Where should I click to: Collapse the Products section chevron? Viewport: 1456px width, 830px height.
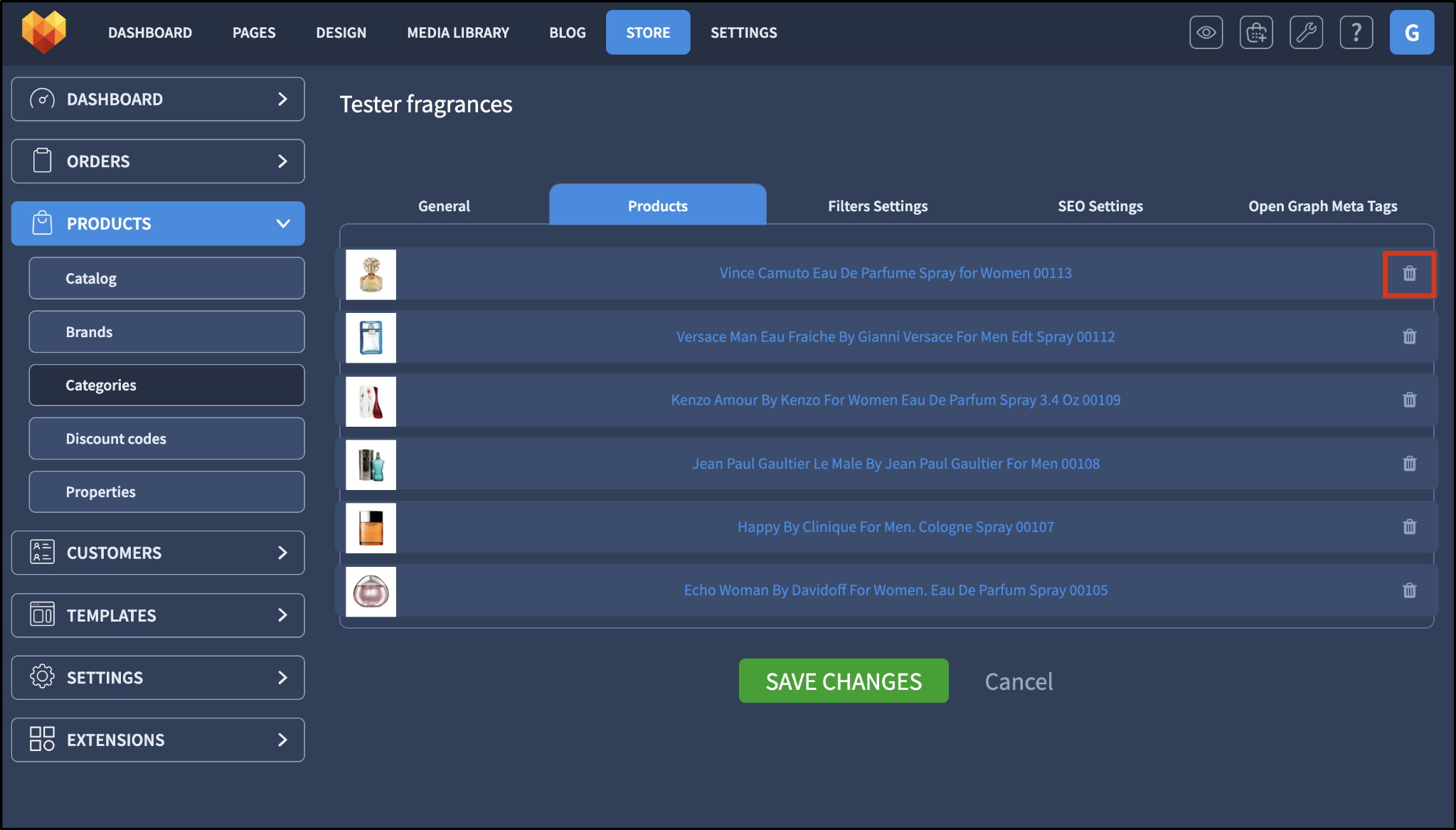coord(282,223)
